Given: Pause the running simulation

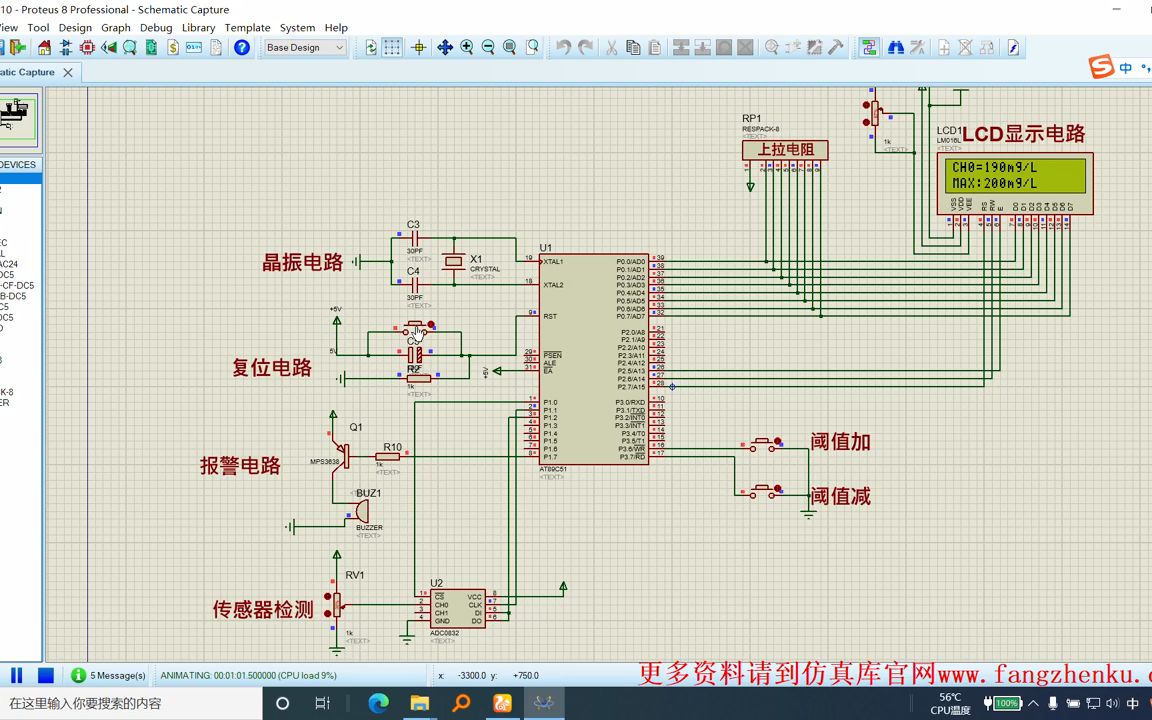Looking at the screenshot, I should tap(17, 675).
